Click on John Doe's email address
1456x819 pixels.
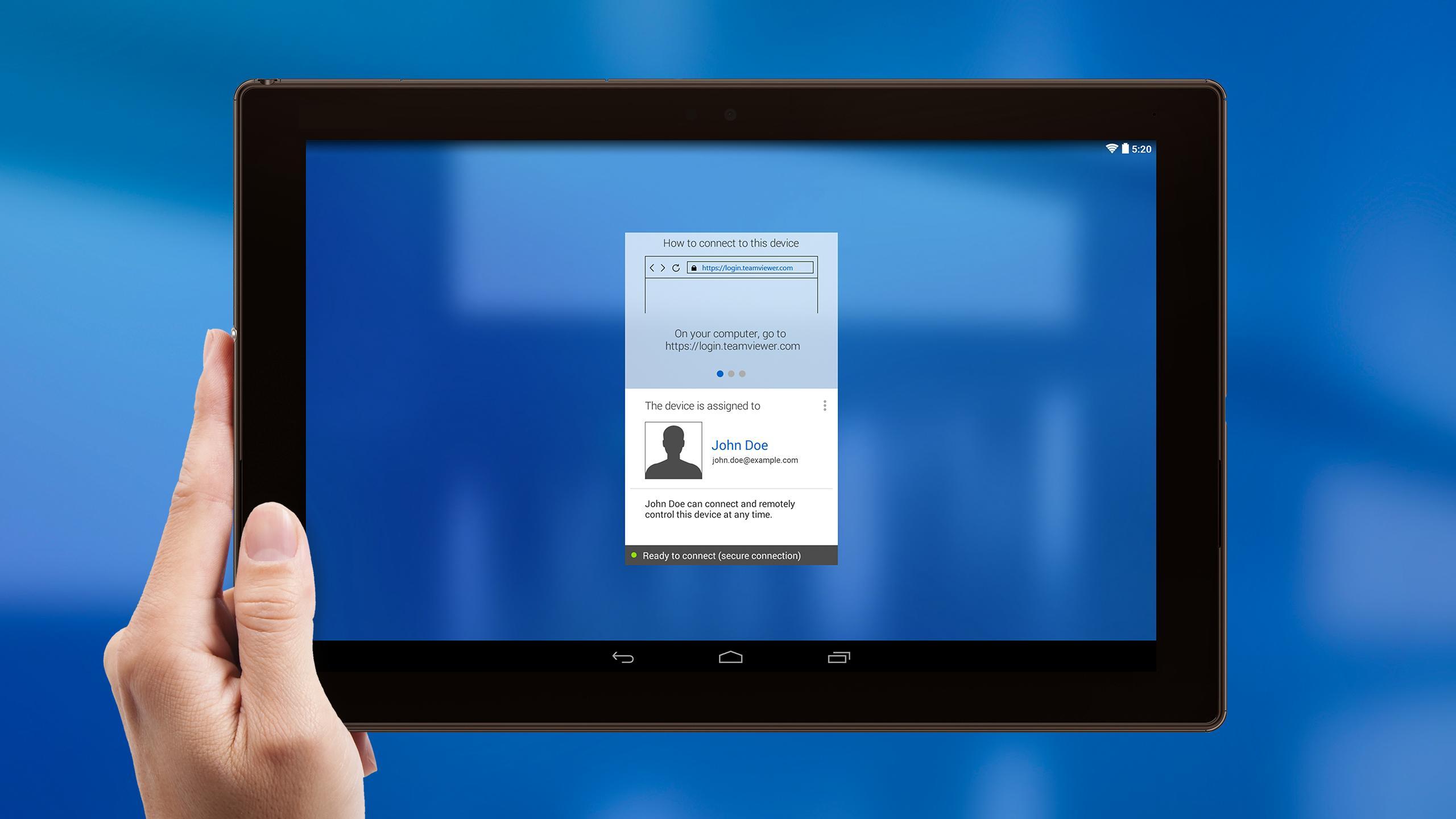pyautogui.click(x=753, y=460)
